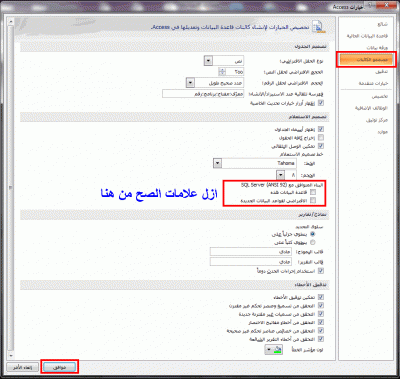The height and width of the screenshot is (379, 400).
Task: Click the default text field size spinner
Action: [222, 72]
